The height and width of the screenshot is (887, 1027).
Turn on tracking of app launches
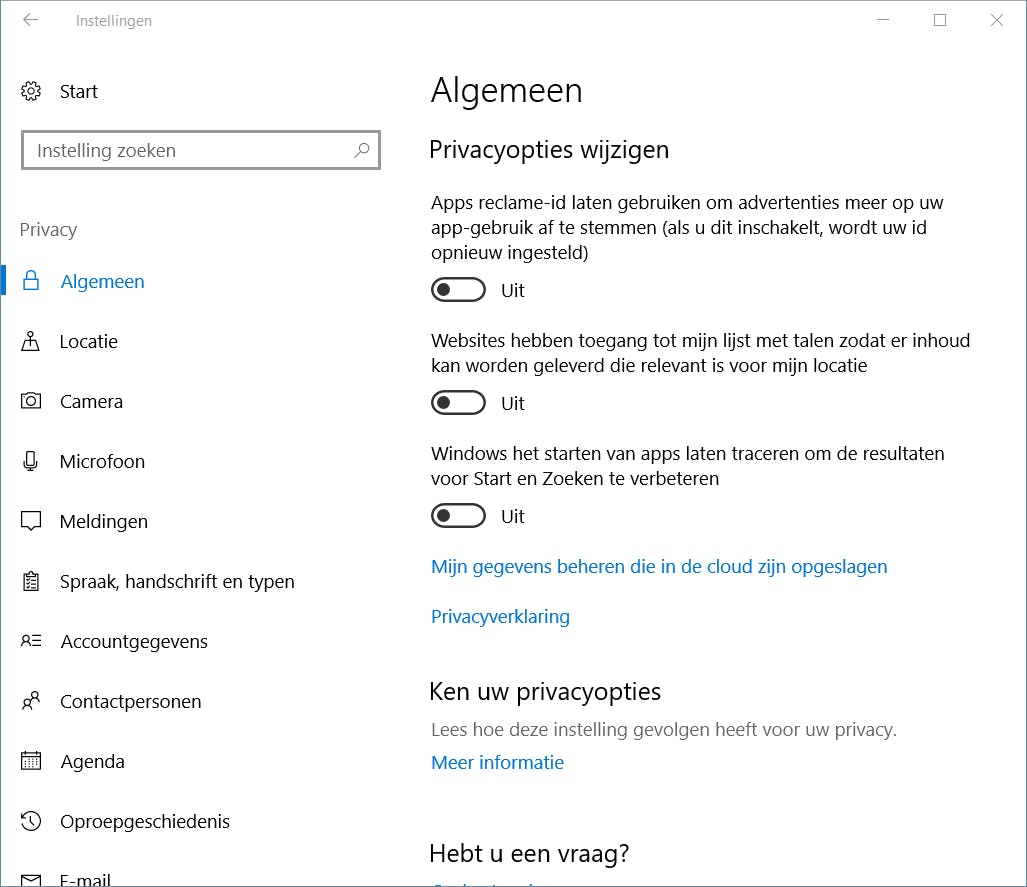[458, 517]
